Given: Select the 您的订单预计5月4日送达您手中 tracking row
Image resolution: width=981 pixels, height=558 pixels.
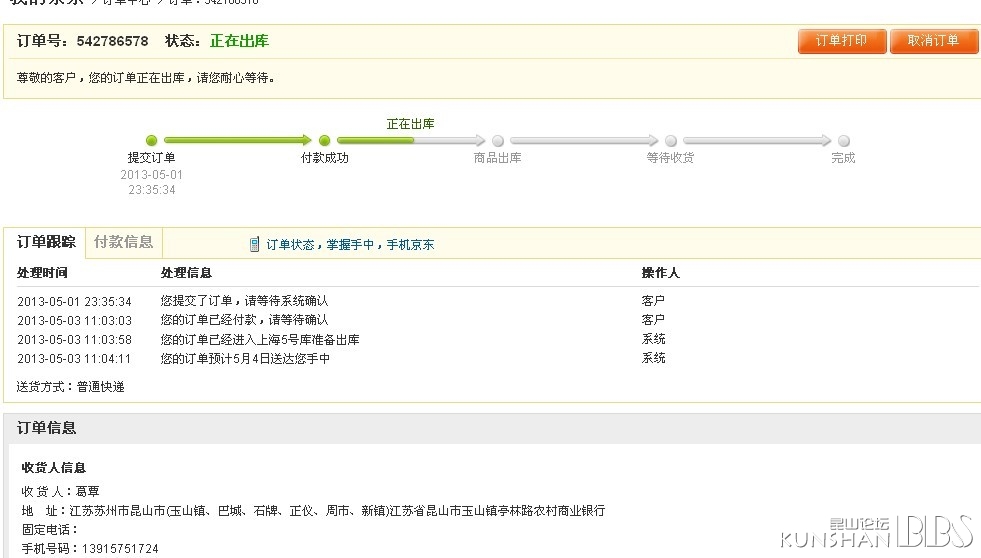Looking at the screenshot, I should pos(245,359).
